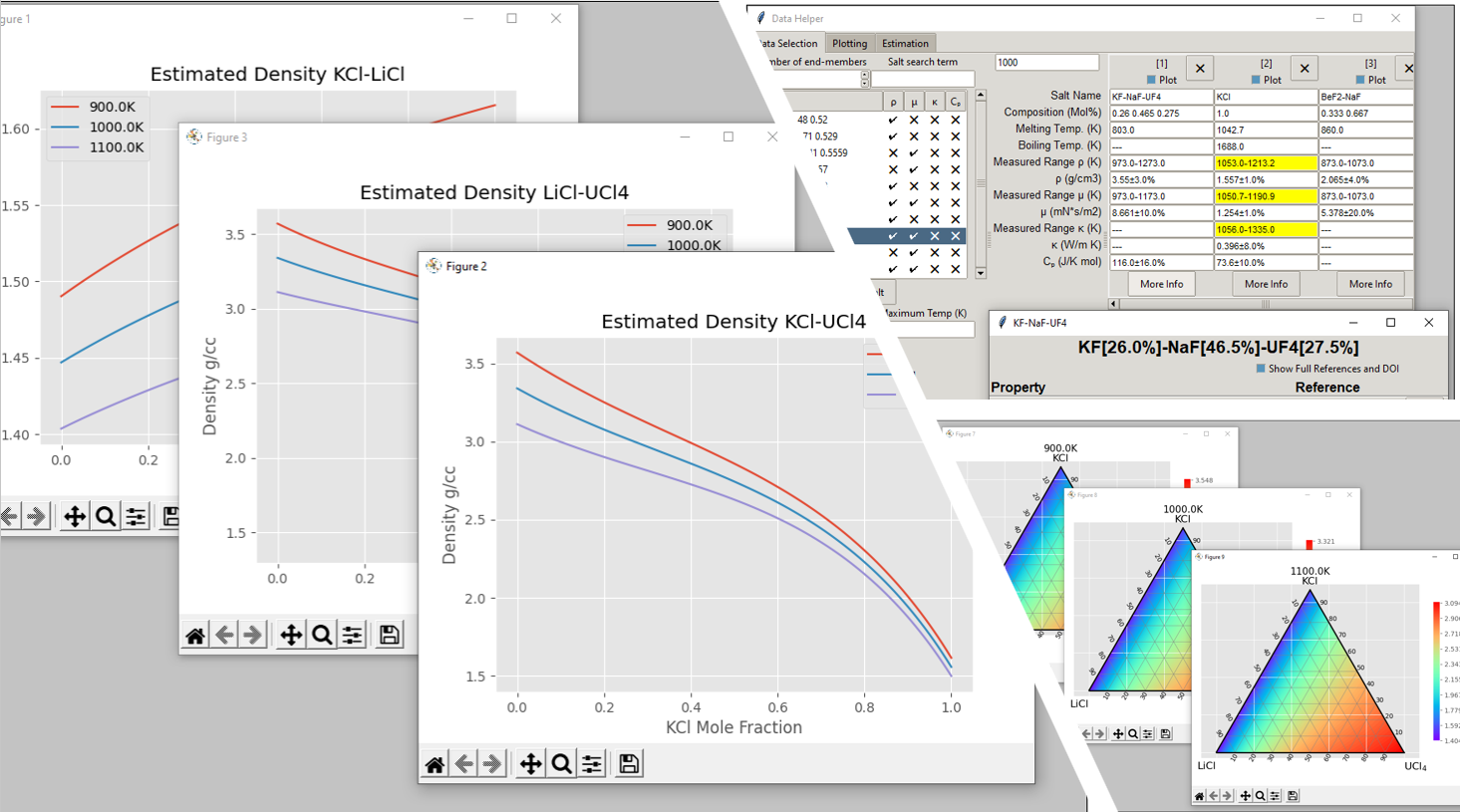Switch to the Plotting tab
The image size is (1460, 812).
tap(849, 44)
